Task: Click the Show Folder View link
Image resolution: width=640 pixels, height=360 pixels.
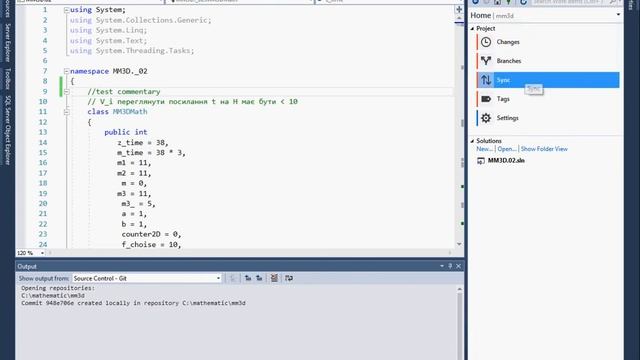Action: tap(544, 149)
